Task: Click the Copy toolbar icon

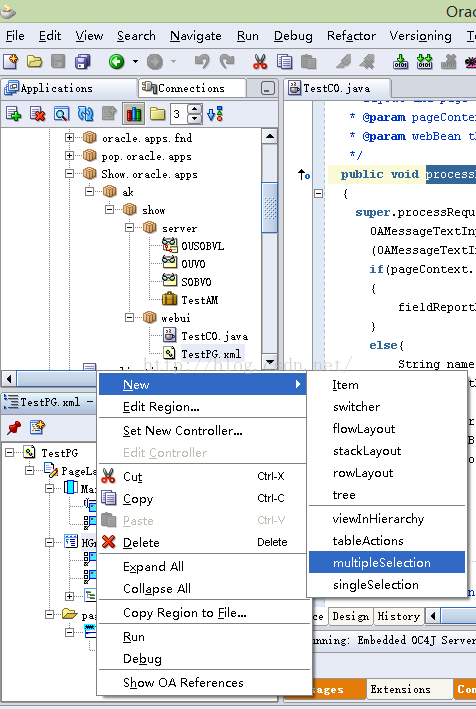Action: (284, 61)
